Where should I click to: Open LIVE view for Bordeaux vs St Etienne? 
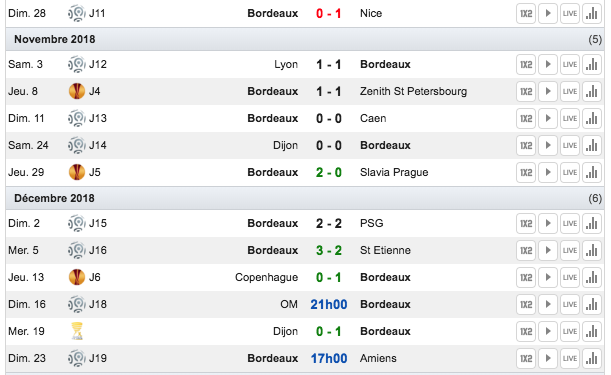click(x=570, y=250)
